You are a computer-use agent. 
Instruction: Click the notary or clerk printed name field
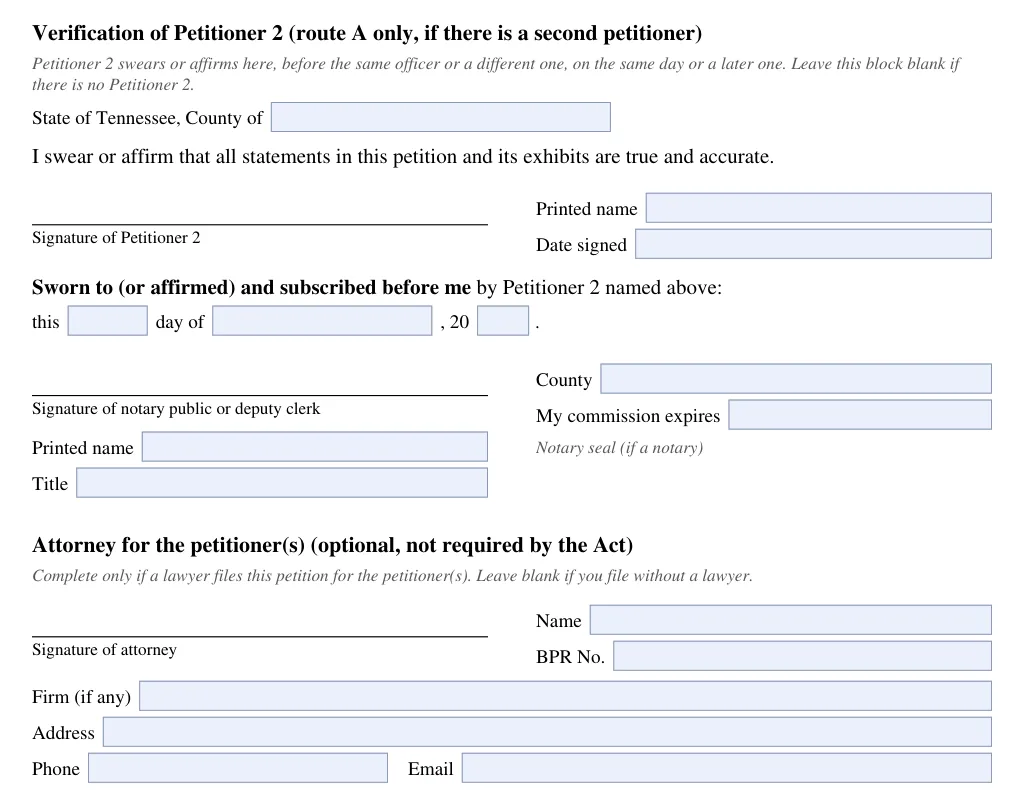tap(315, 447)
